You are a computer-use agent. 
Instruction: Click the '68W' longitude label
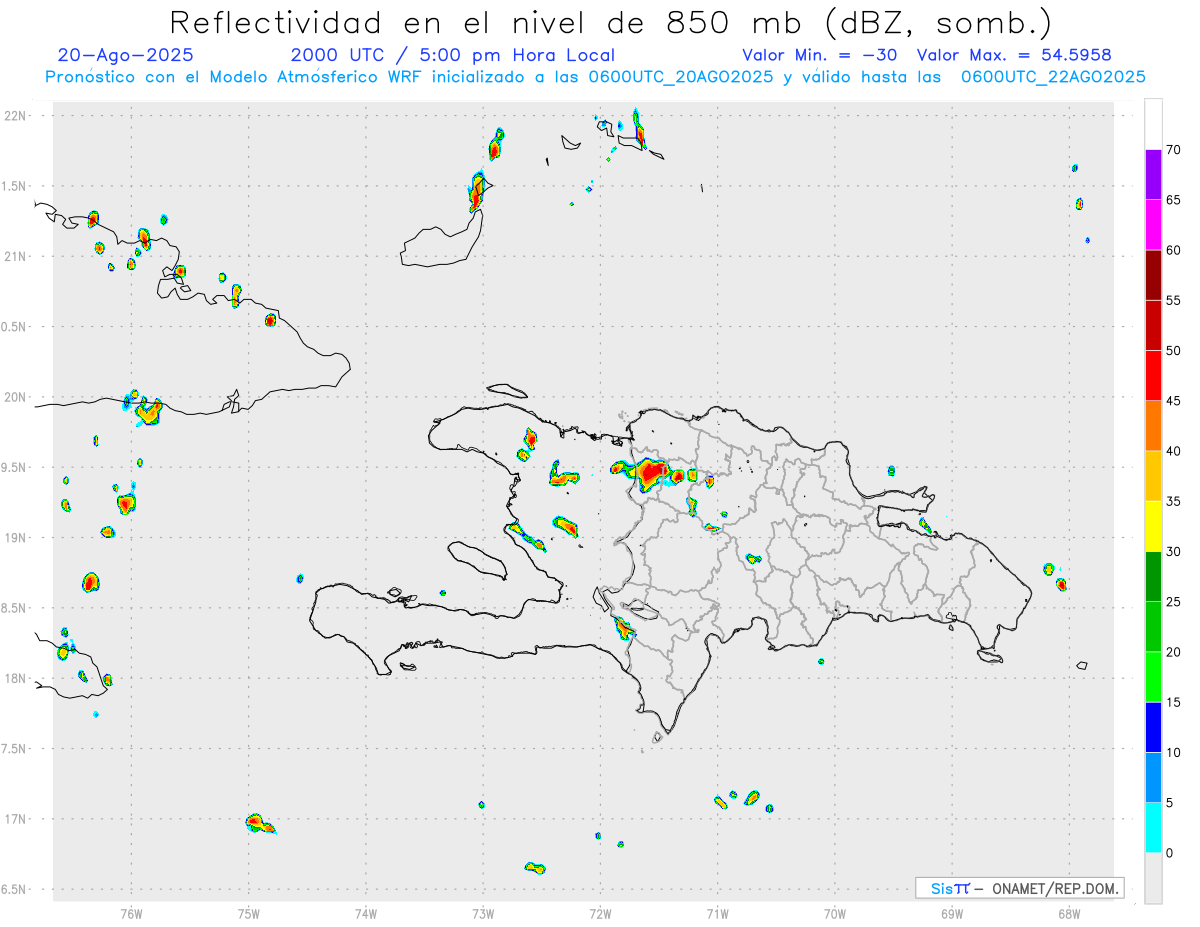click(1069, 914)
